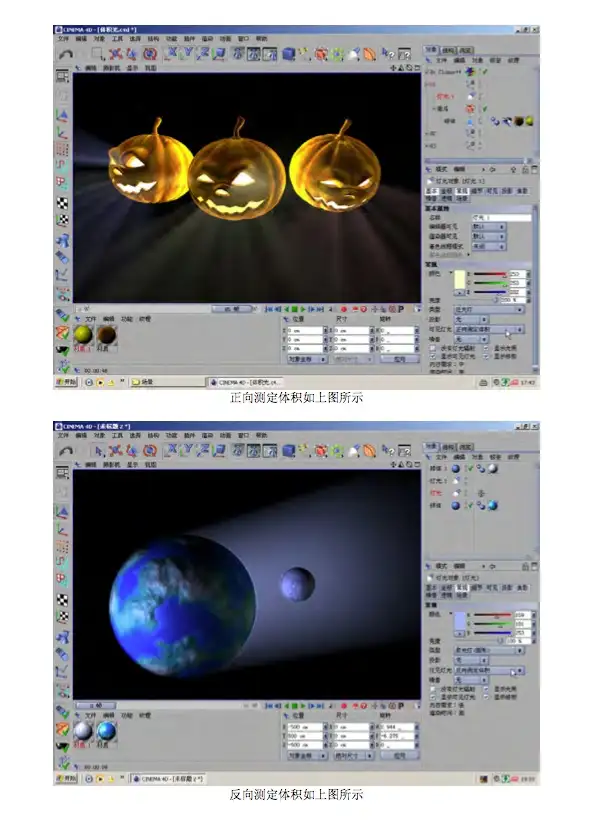Open the 可见灯光 dropdown in the Earth window
Image resolution: width=595 pixels, height=838 pixels.
point(489,670)
